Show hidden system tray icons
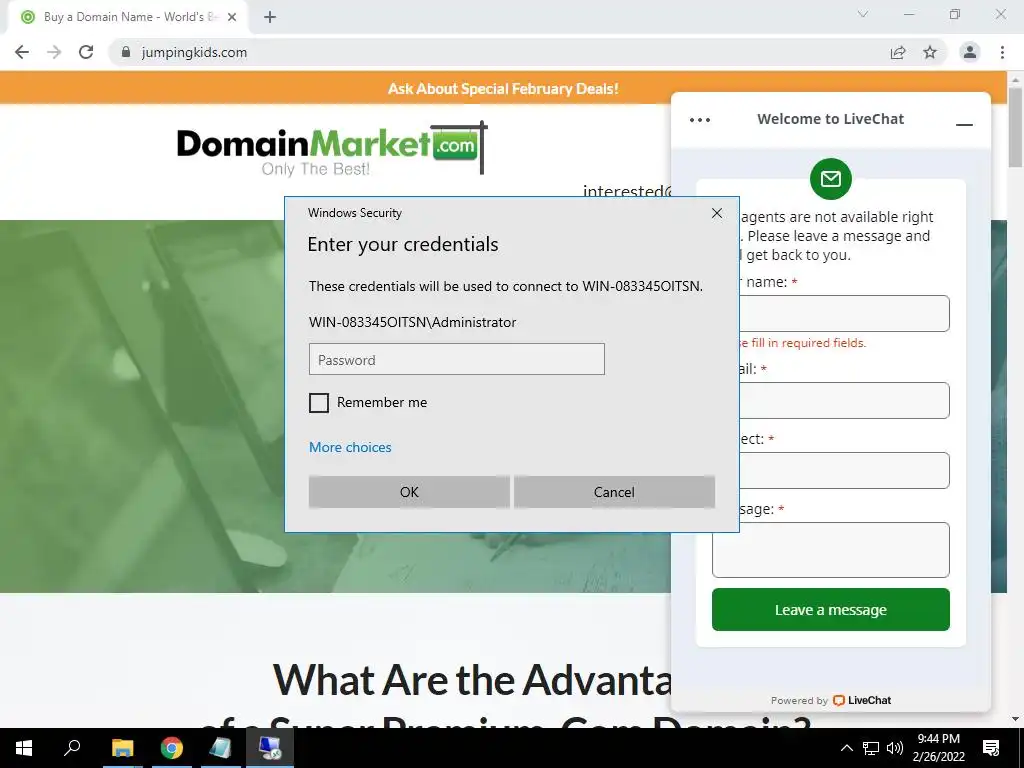Viewport: 1024px width, 768px height. tap(846, 748)
